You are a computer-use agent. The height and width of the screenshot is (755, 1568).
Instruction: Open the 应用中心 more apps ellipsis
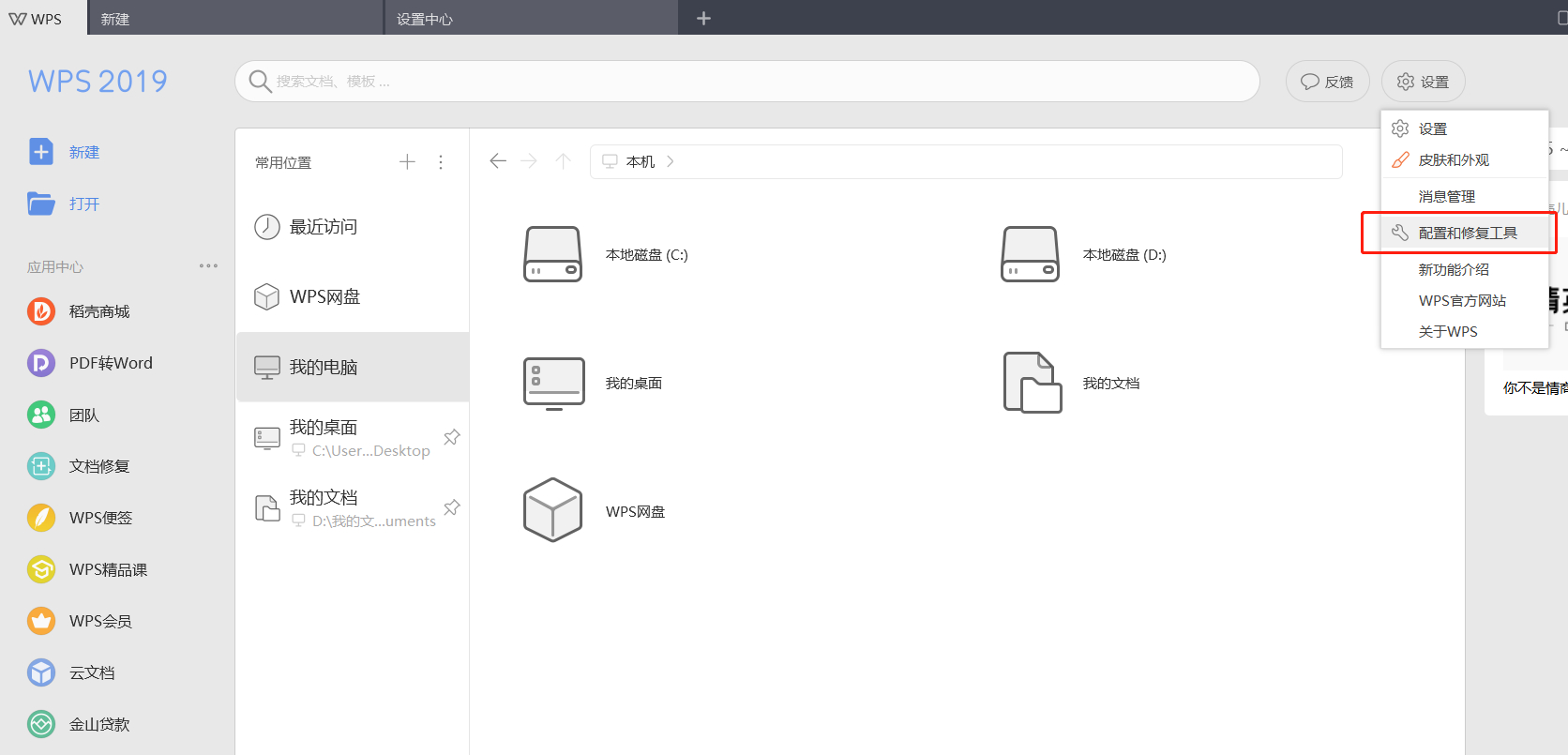[x=208, y=266]
